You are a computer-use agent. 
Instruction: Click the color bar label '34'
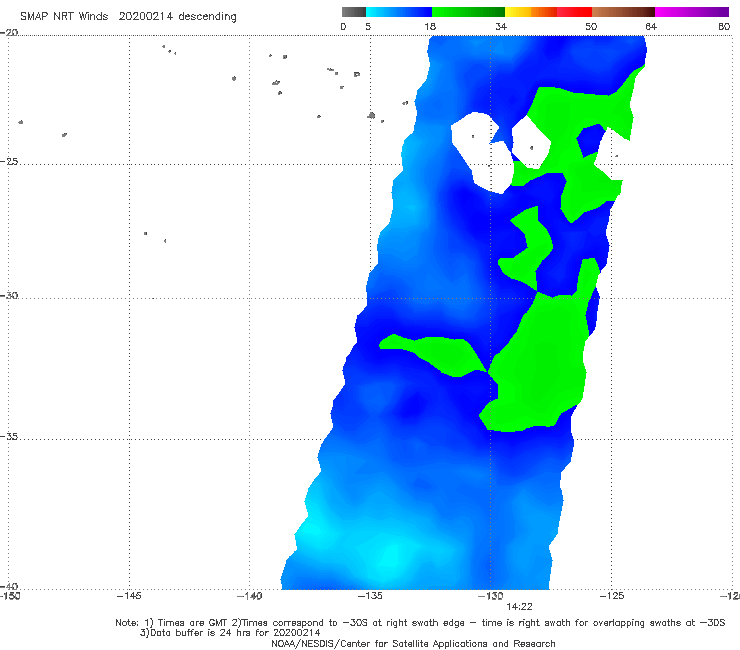(x=501, y=26)
